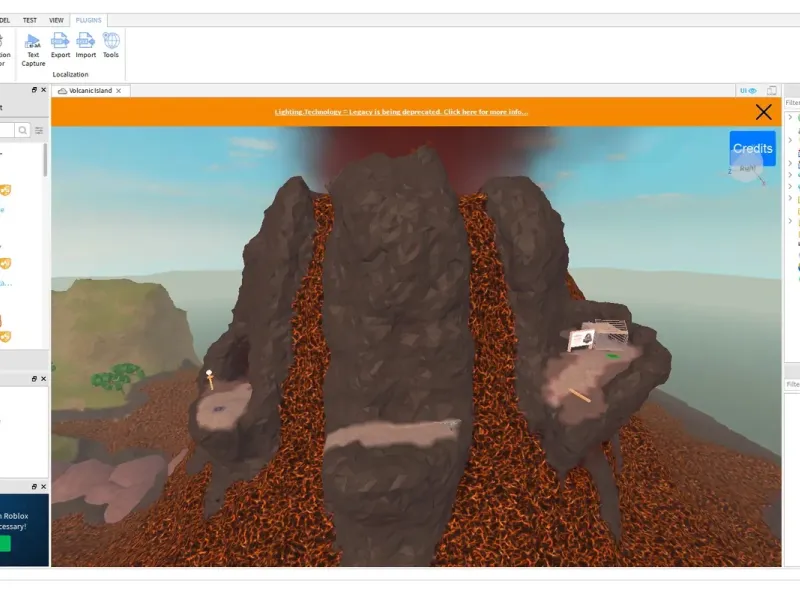The height and width of the screenshot is (600, 800).
Task: Click the toolbox search magnifier icon
Action: coord(22,131)
